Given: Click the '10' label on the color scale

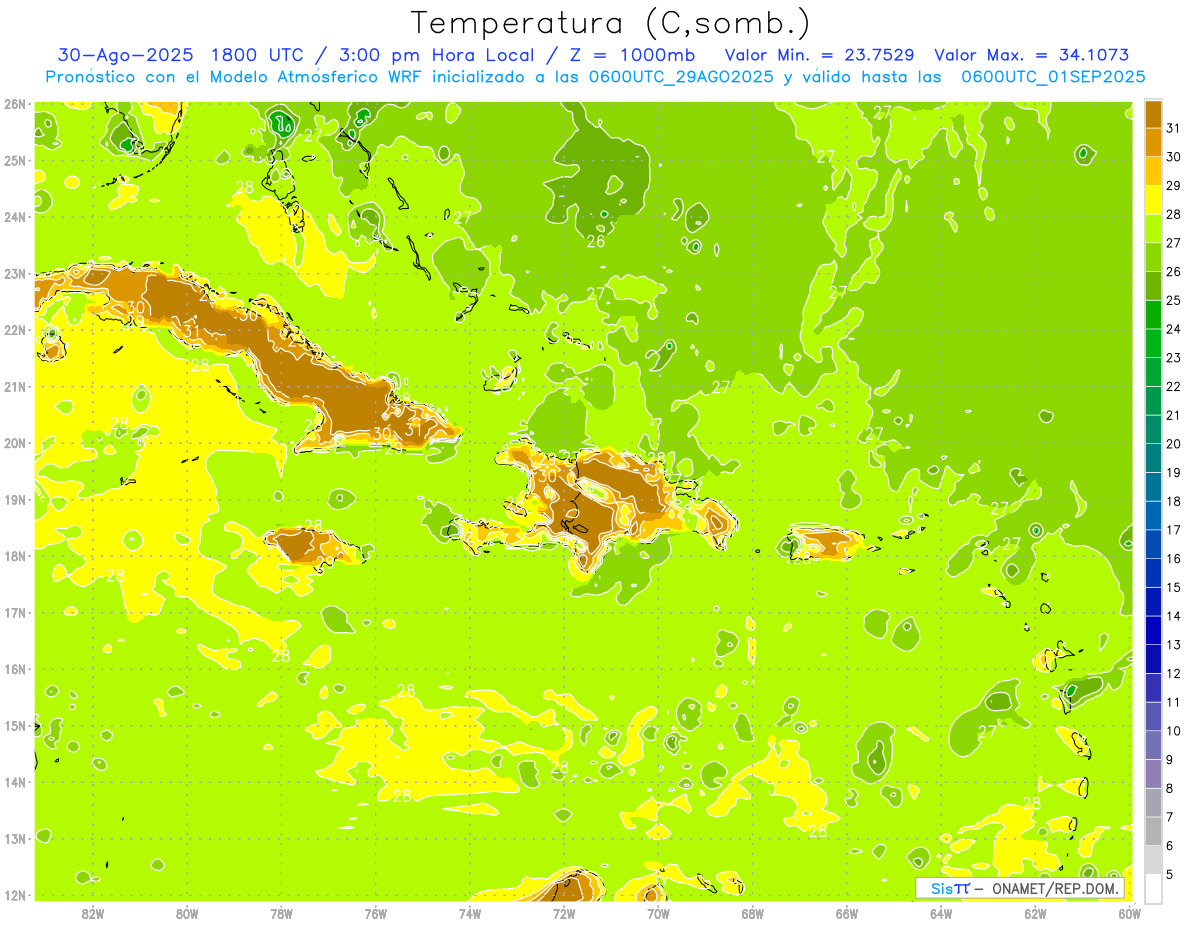Looking at the screenshot, I should (1173, 731).
